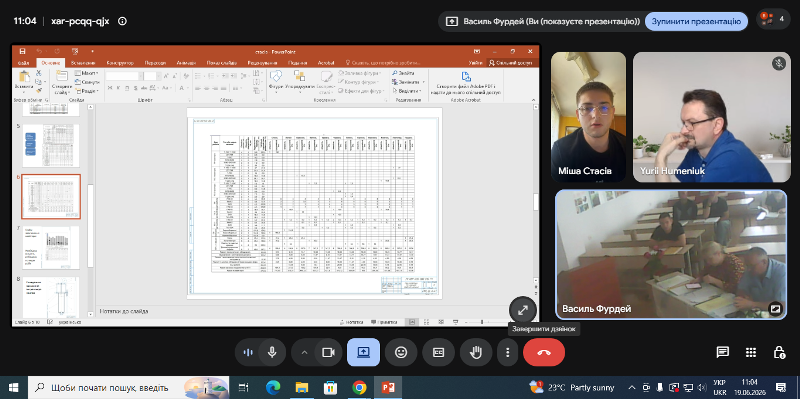
Task: Open the Розділ section dropdown
Action: click(x=87, y=91)
